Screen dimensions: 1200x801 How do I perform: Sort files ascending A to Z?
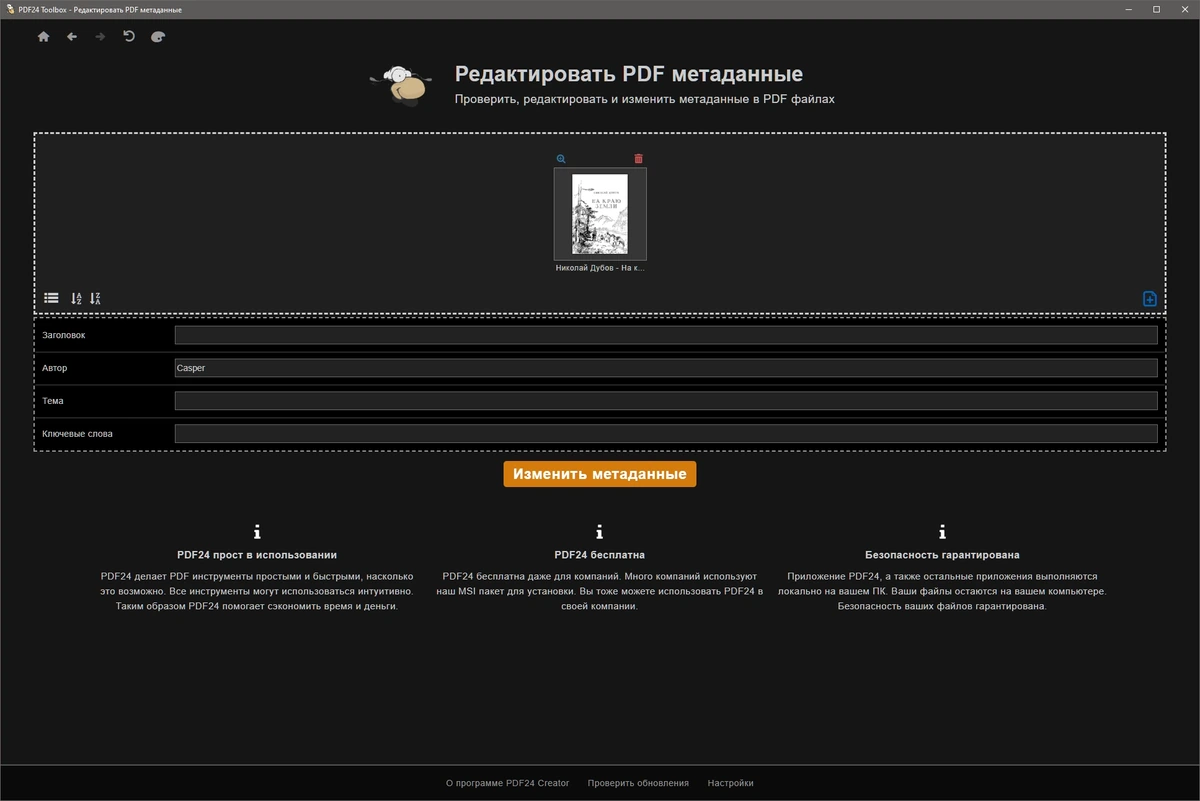tap(77, 298)
